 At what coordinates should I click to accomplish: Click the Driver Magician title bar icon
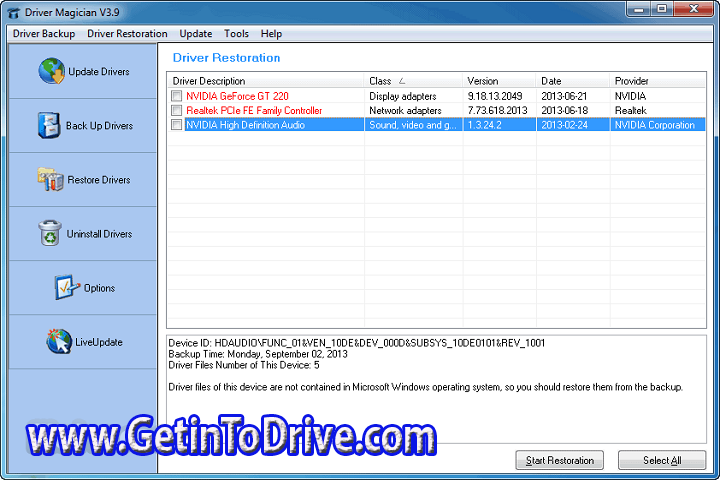pos(14,12)
